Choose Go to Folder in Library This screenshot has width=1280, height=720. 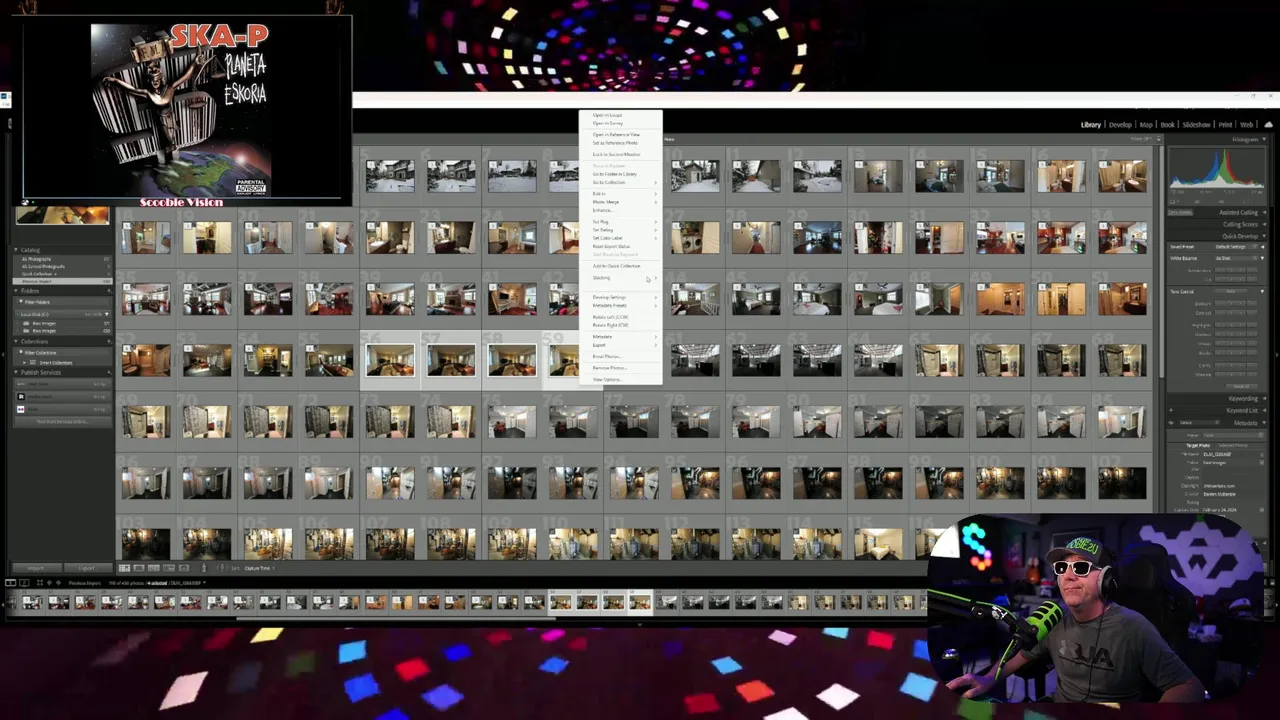620,174
